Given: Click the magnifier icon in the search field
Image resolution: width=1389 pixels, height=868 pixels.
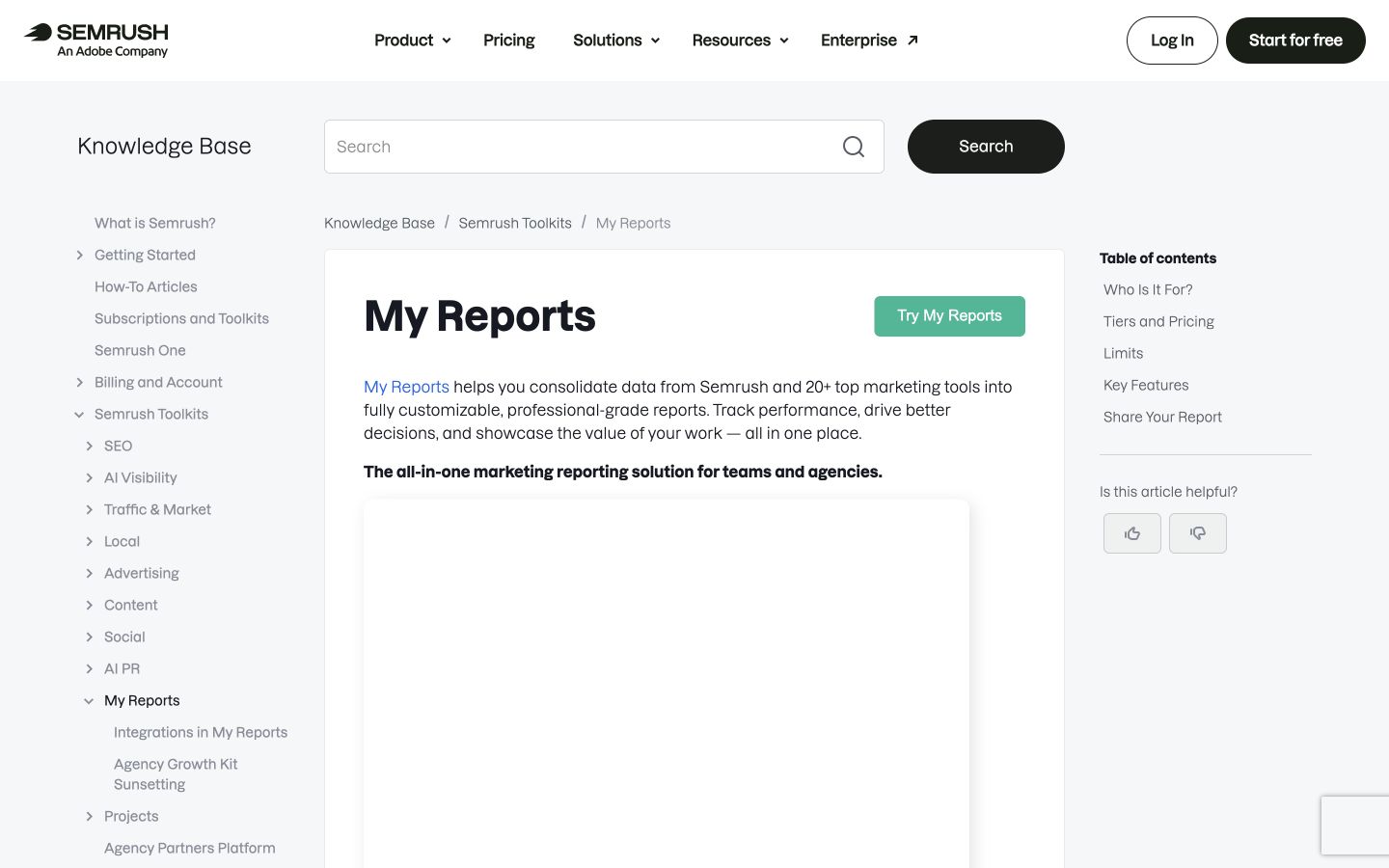Looking at the screenshot, I should point(854,147).
